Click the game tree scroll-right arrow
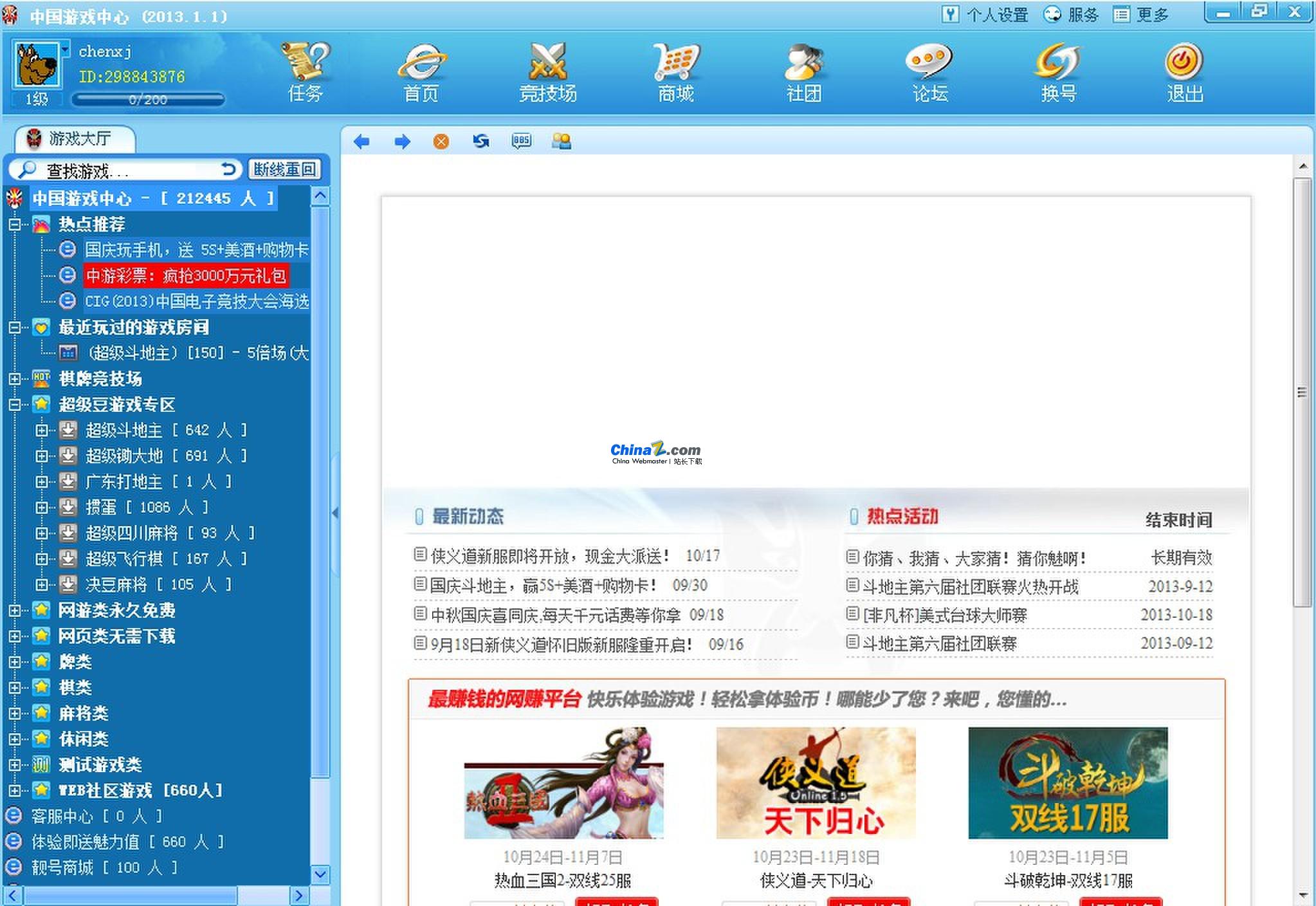Image resolution: width=1316 pixels, height=906 pixels. (298, 895)
